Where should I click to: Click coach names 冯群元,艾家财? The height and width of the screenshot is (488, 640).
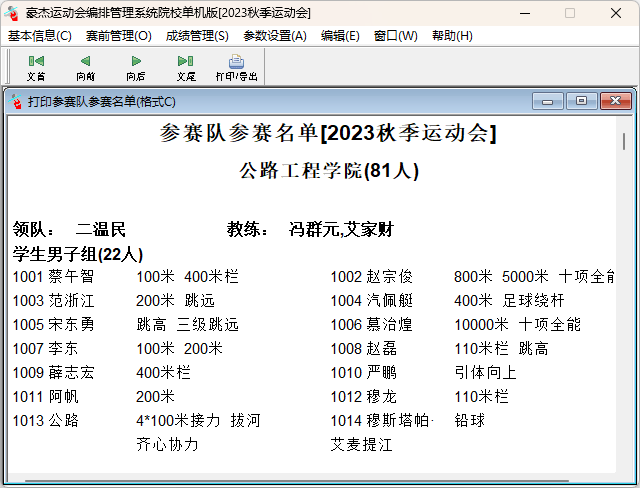point(341,229)
